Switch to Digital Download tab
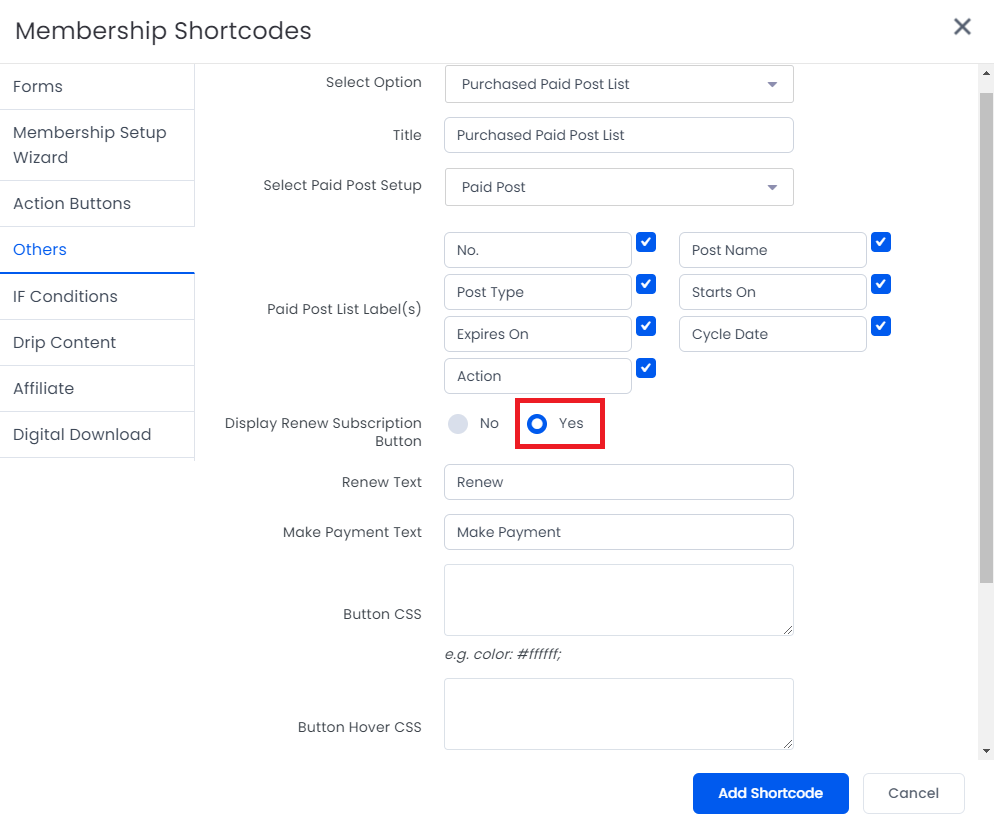Image resolution: width=994 pixels, height=825 pixels. (x=97, y=434)
